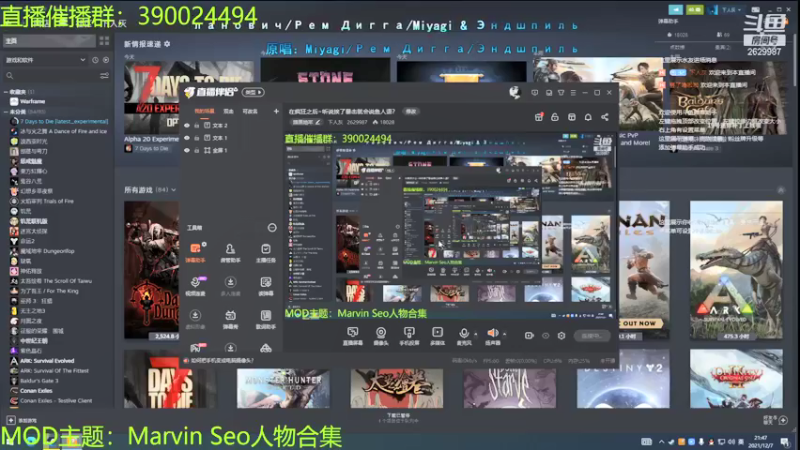Click the 添加游戏 button at the Steam bottom left

(x=21, y=420)
